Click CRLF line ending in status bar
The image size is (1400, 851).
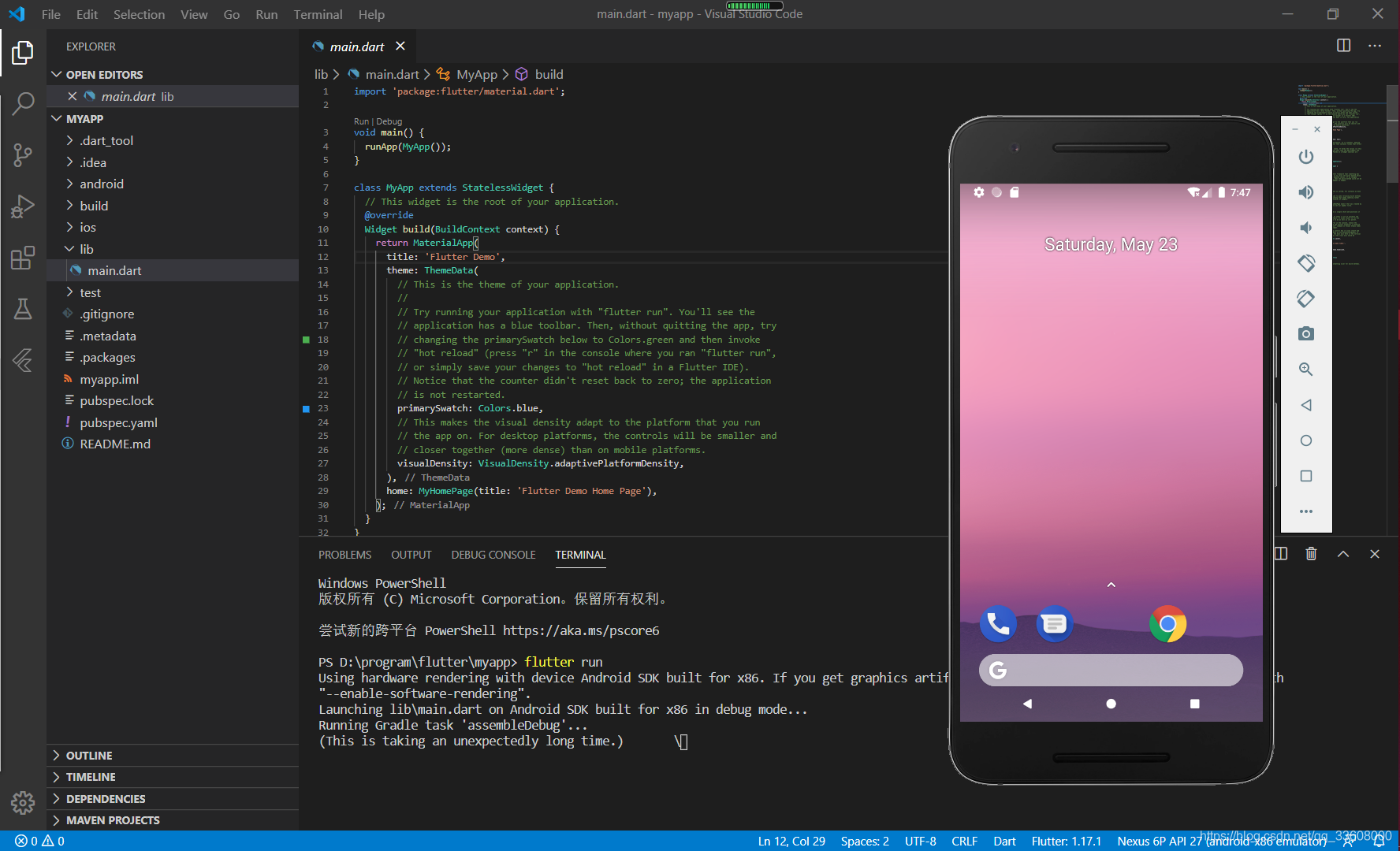(x=964, y=841)
